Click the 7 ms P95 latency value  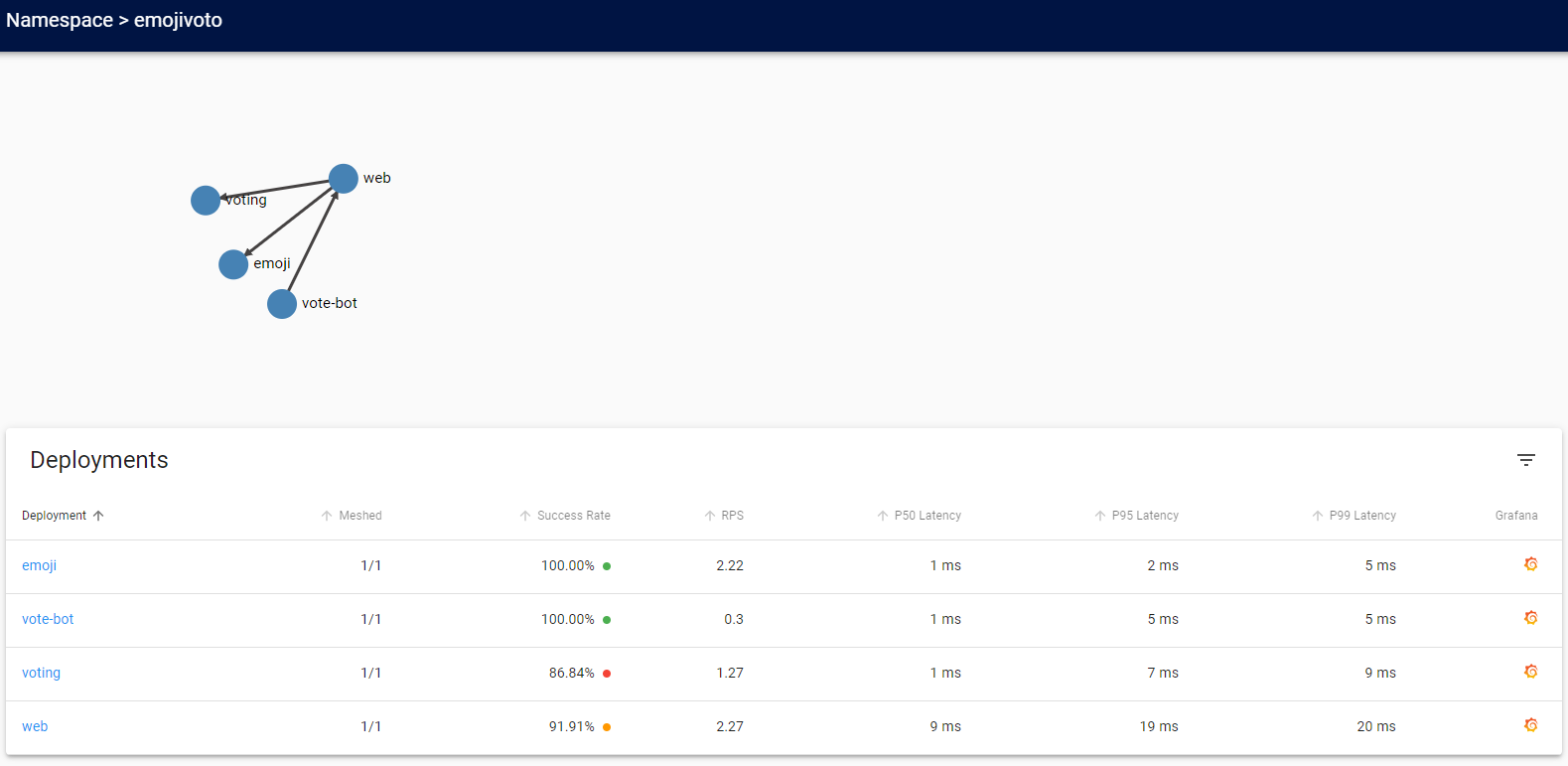pyautogui.click(x=1163, y=673)
